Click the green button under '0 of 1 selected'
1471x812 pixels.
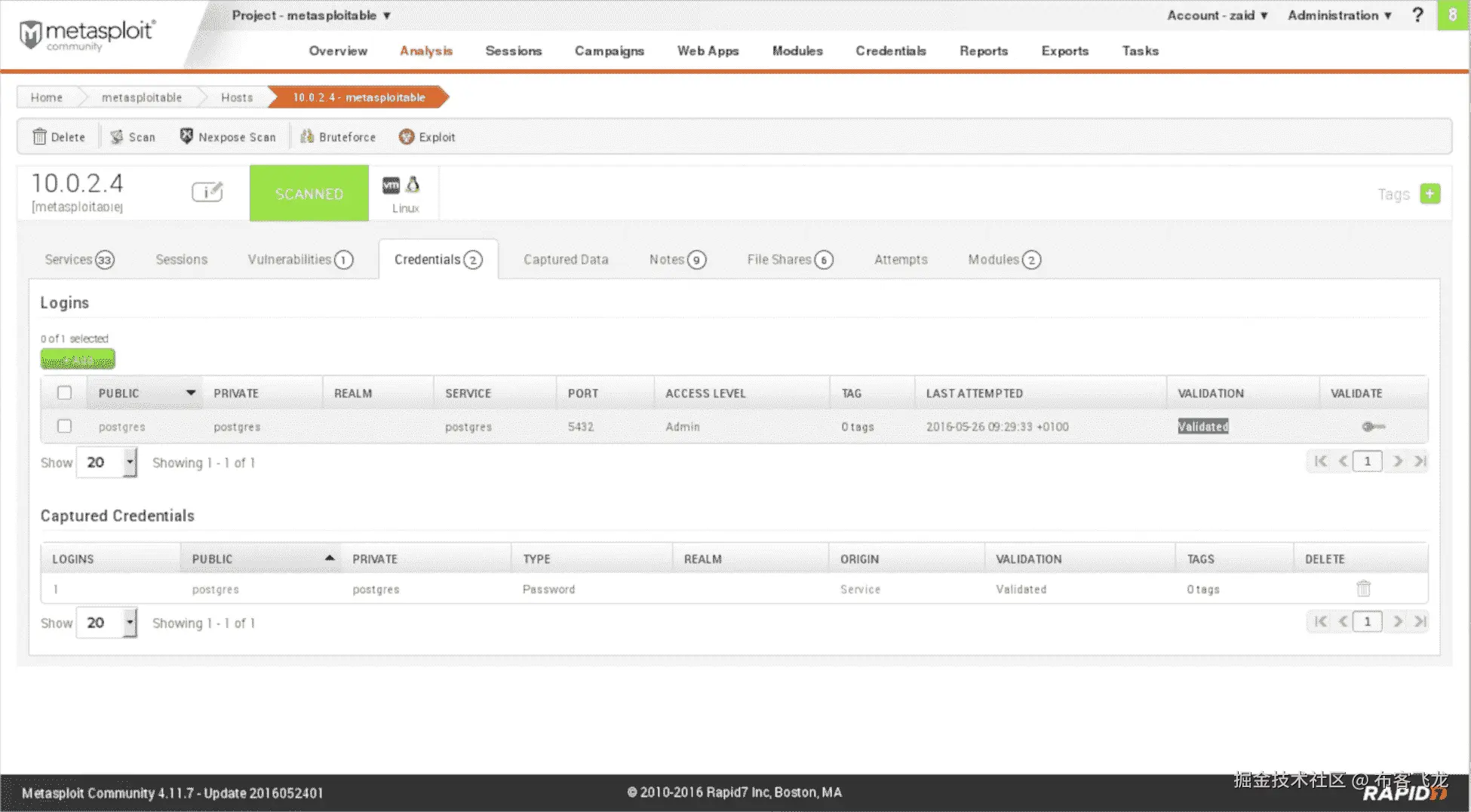78,360
